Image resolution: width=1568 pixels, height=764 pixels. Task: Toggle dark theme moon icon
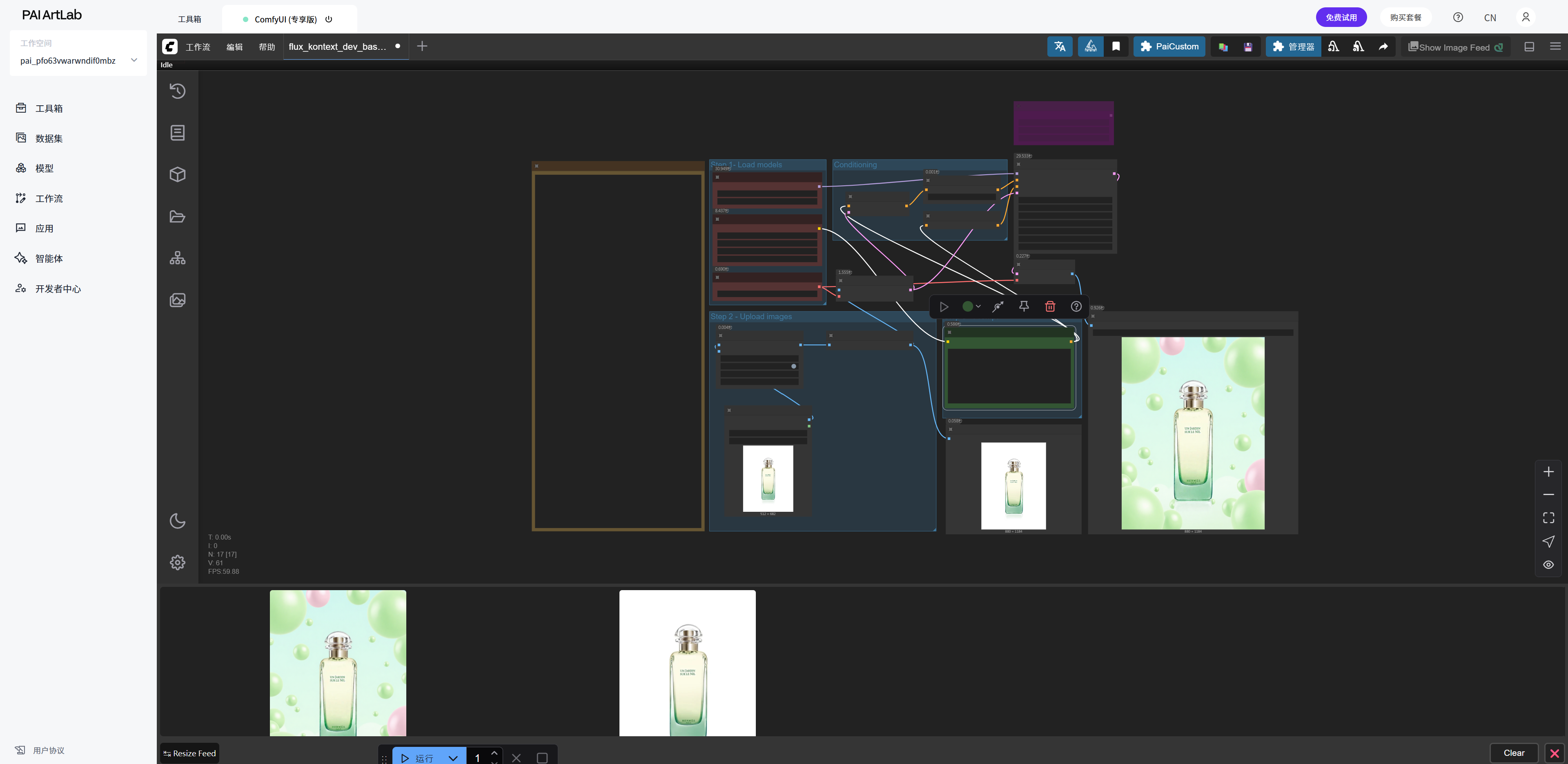(177, 521)
